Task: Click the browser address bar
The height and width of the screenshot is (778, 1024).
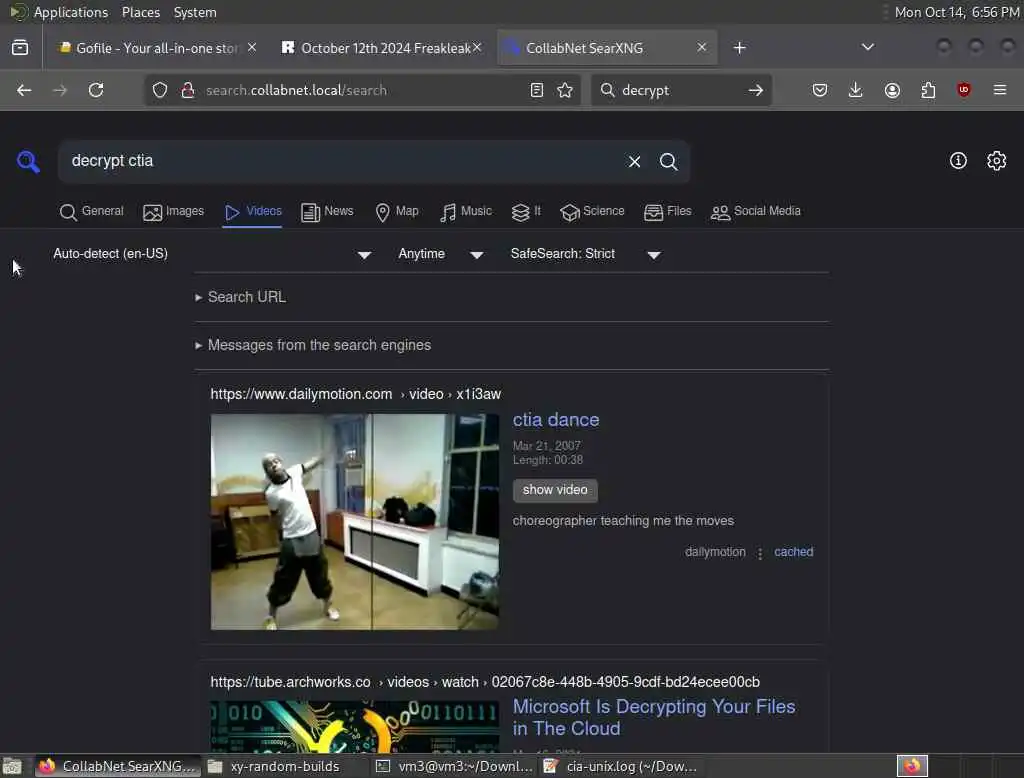Action: point(362,90)
